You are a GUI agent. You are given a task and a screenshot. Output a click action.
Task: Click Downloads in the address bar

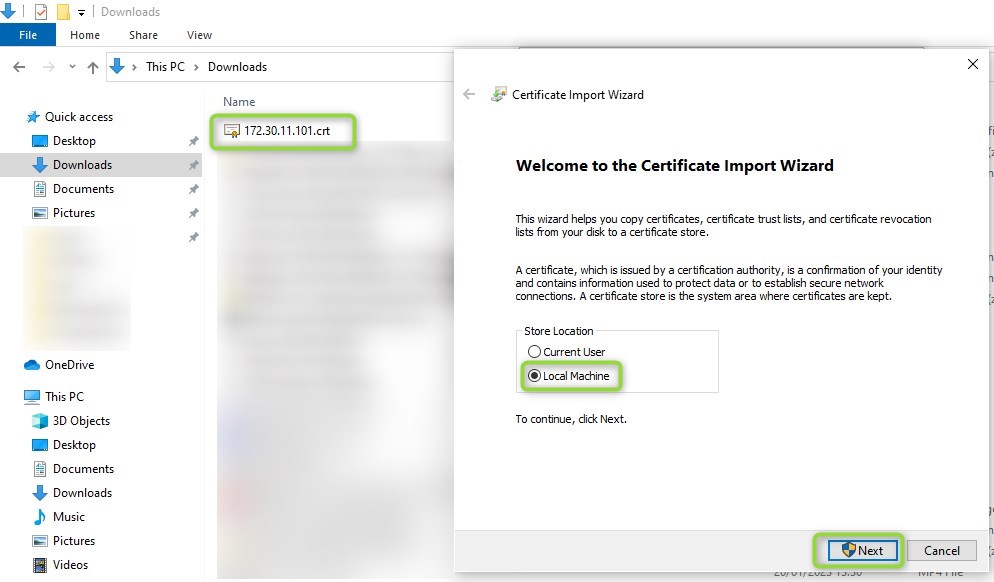coord(237,67)
